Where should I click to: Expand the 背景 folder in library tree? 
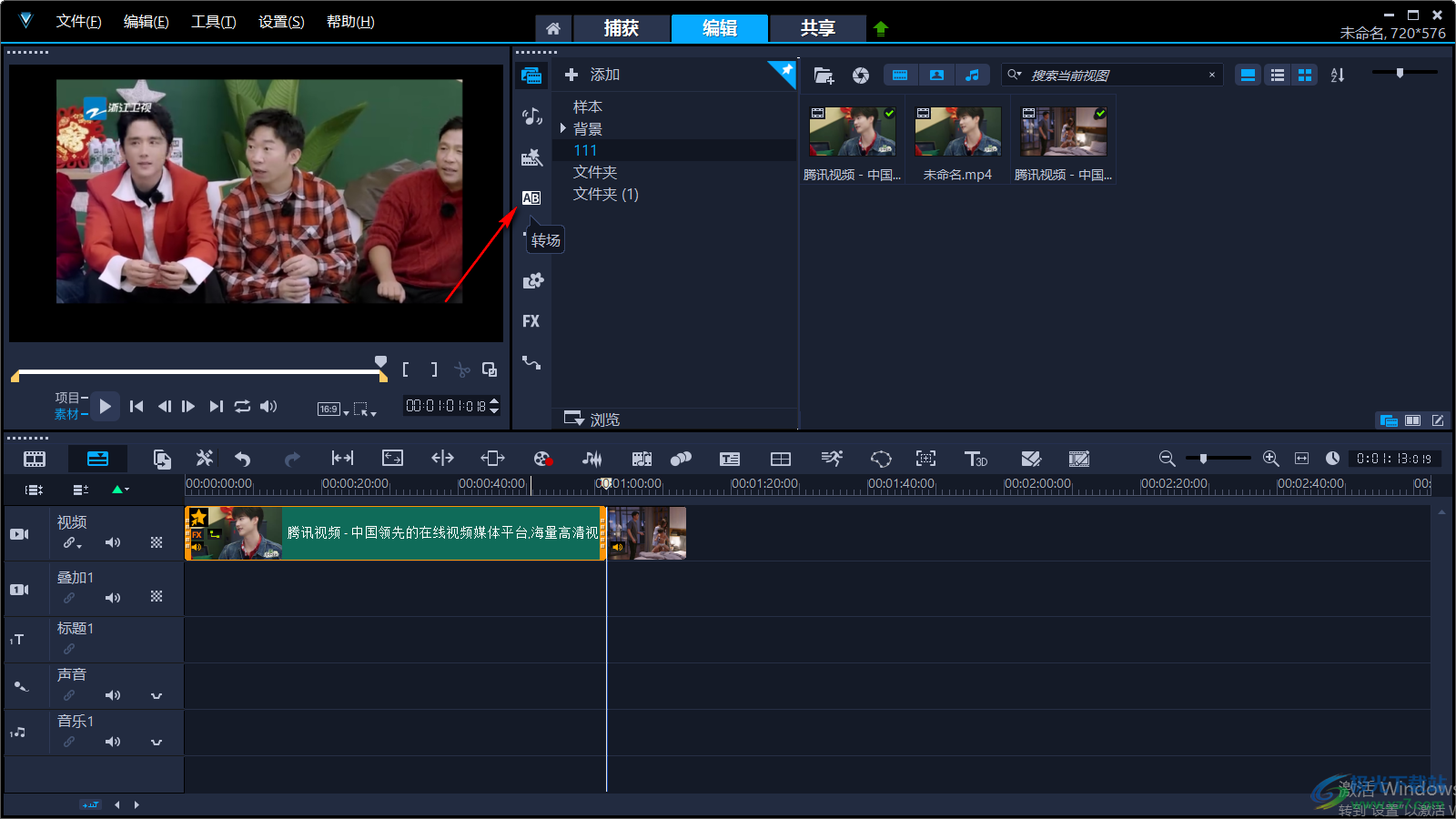[563, 128]
